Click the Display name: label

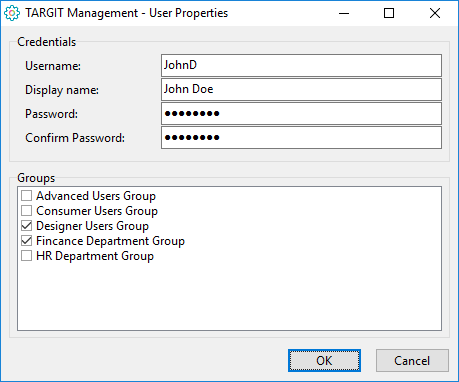[62, 90]
